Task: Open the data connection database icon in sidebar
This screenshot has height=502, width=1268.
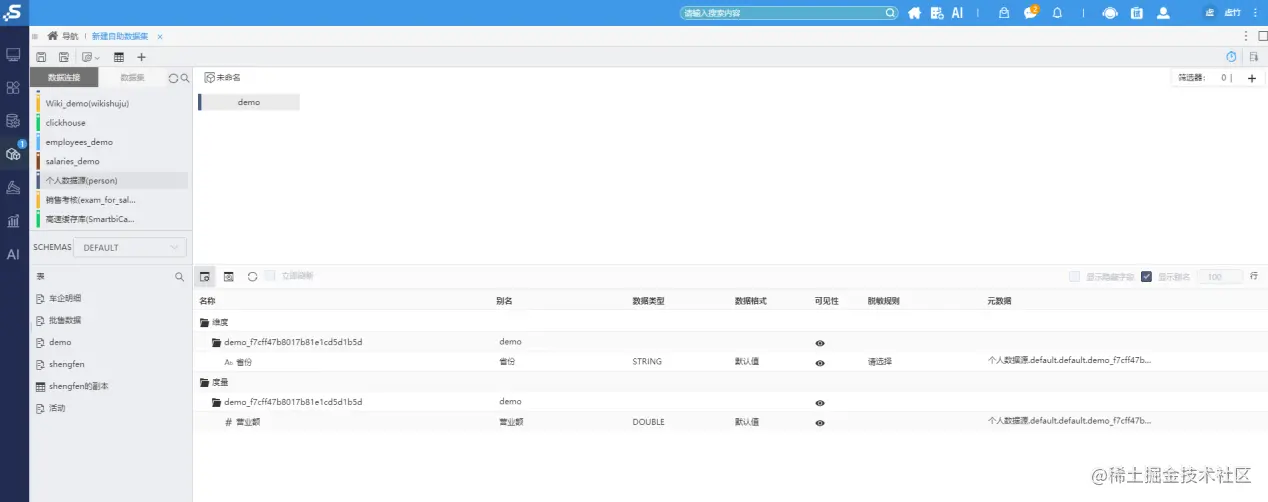Action: pos(13,121)
